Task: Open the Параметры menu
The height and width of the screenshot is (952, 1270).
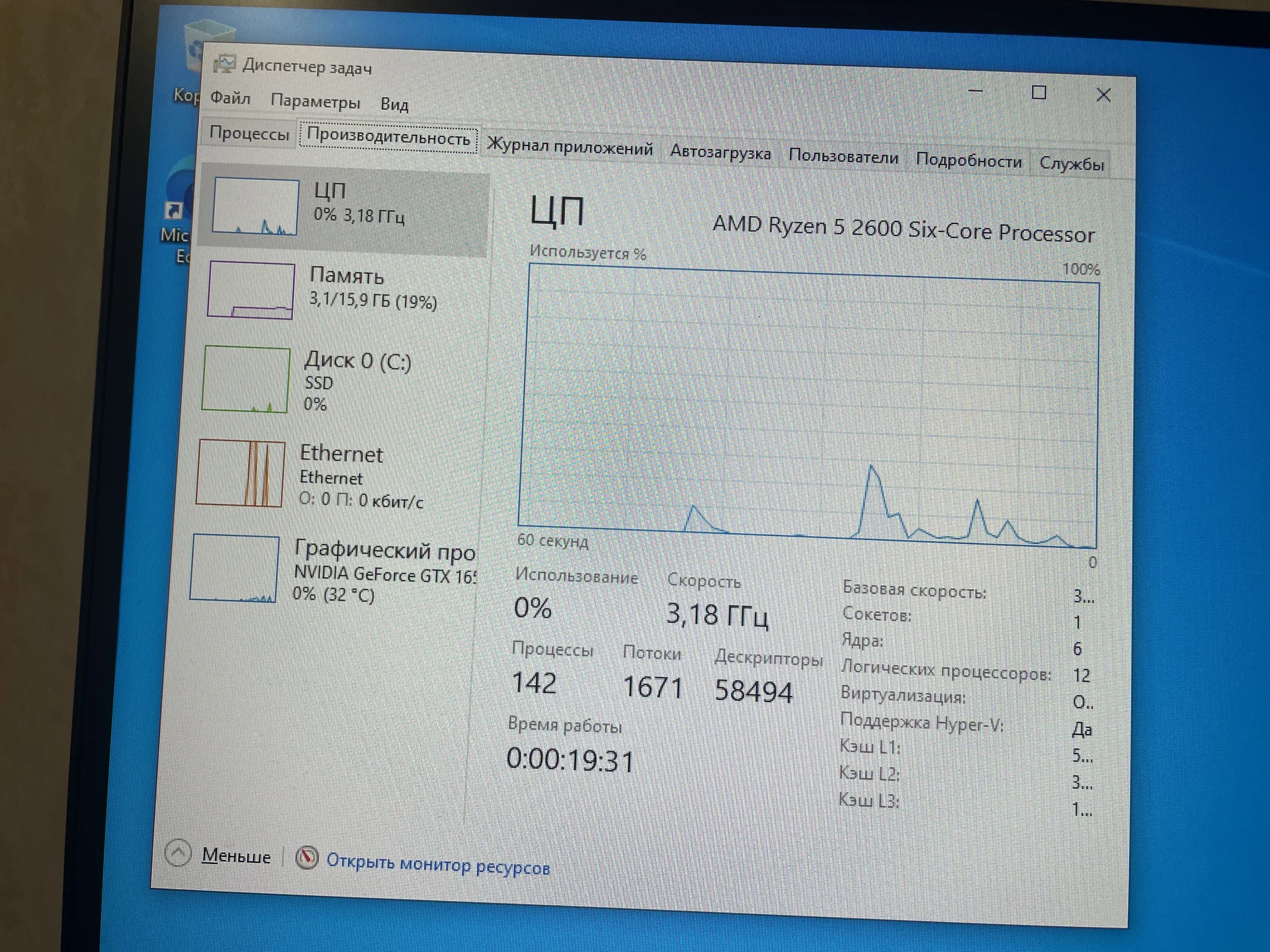Action: (316, 101)
